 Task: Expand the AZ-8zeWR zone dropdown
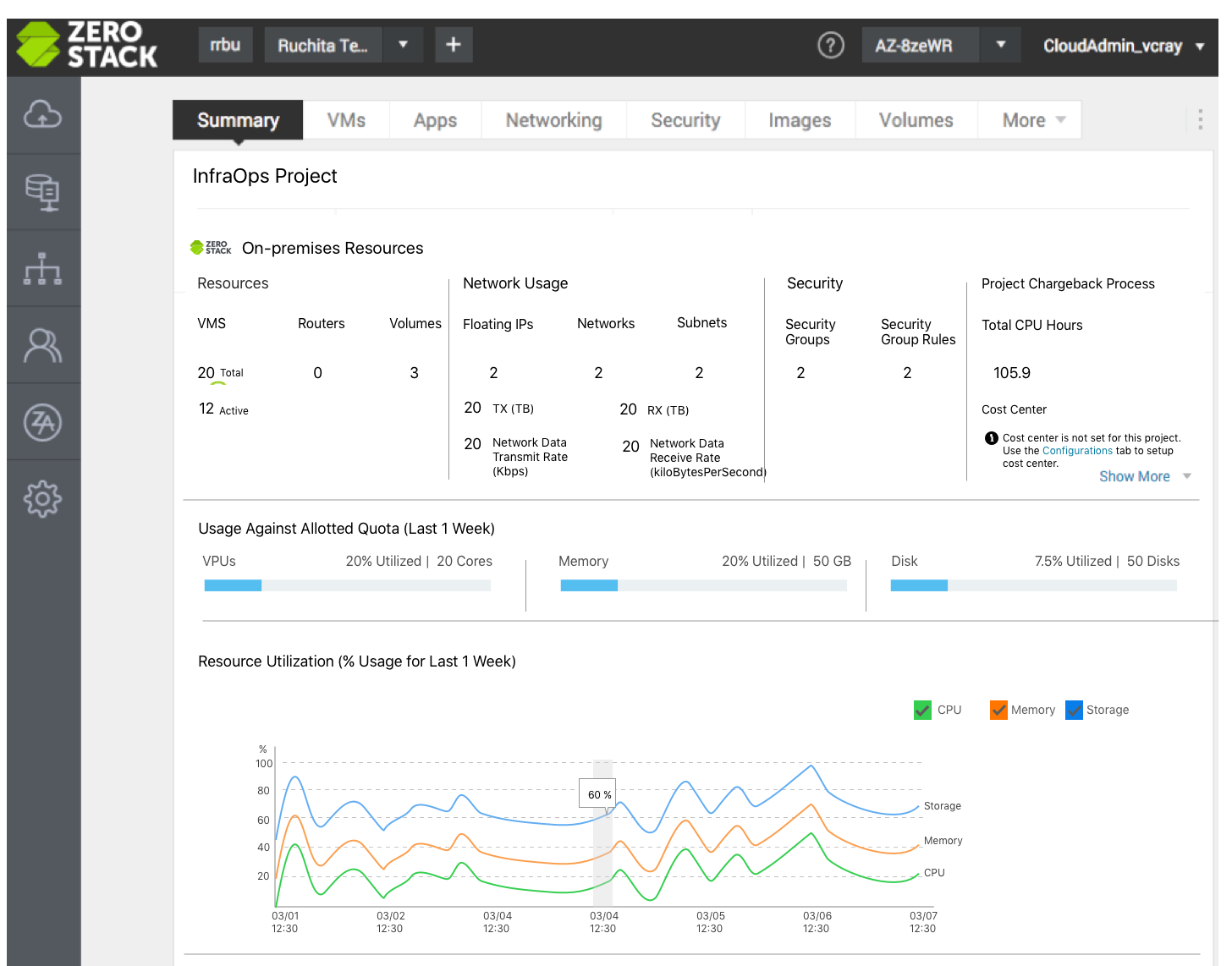tap(1001, 45)
